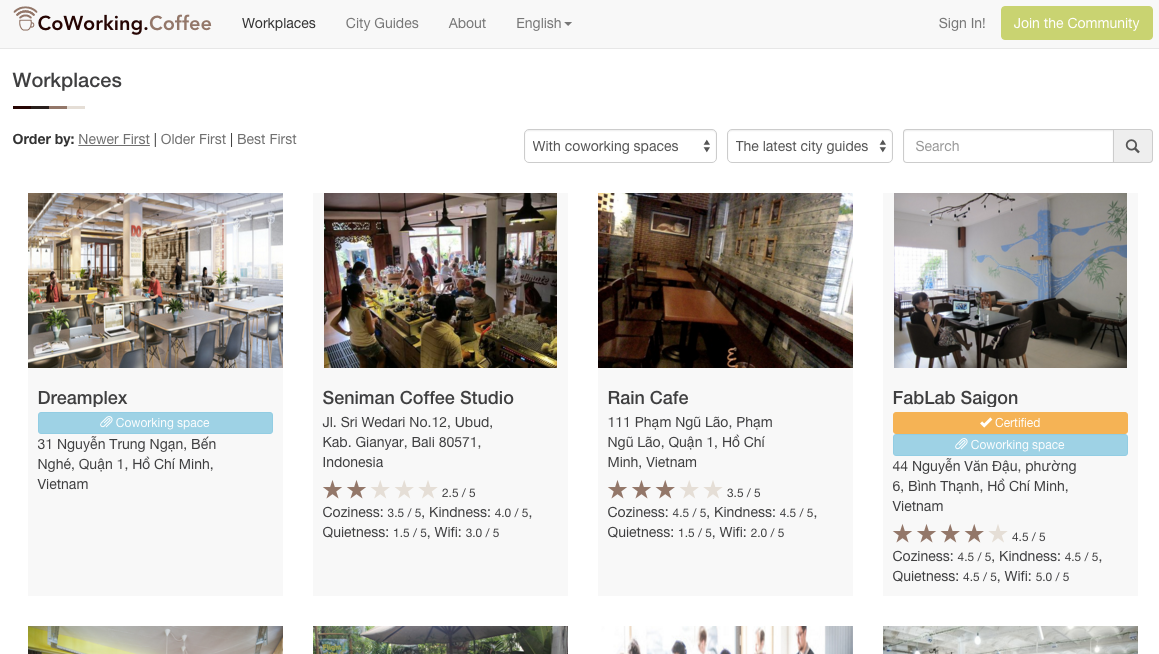The width and height of the screenshot is (1159, 654).
Task: Sort workplaces by Best First
Action: [267, 139]
